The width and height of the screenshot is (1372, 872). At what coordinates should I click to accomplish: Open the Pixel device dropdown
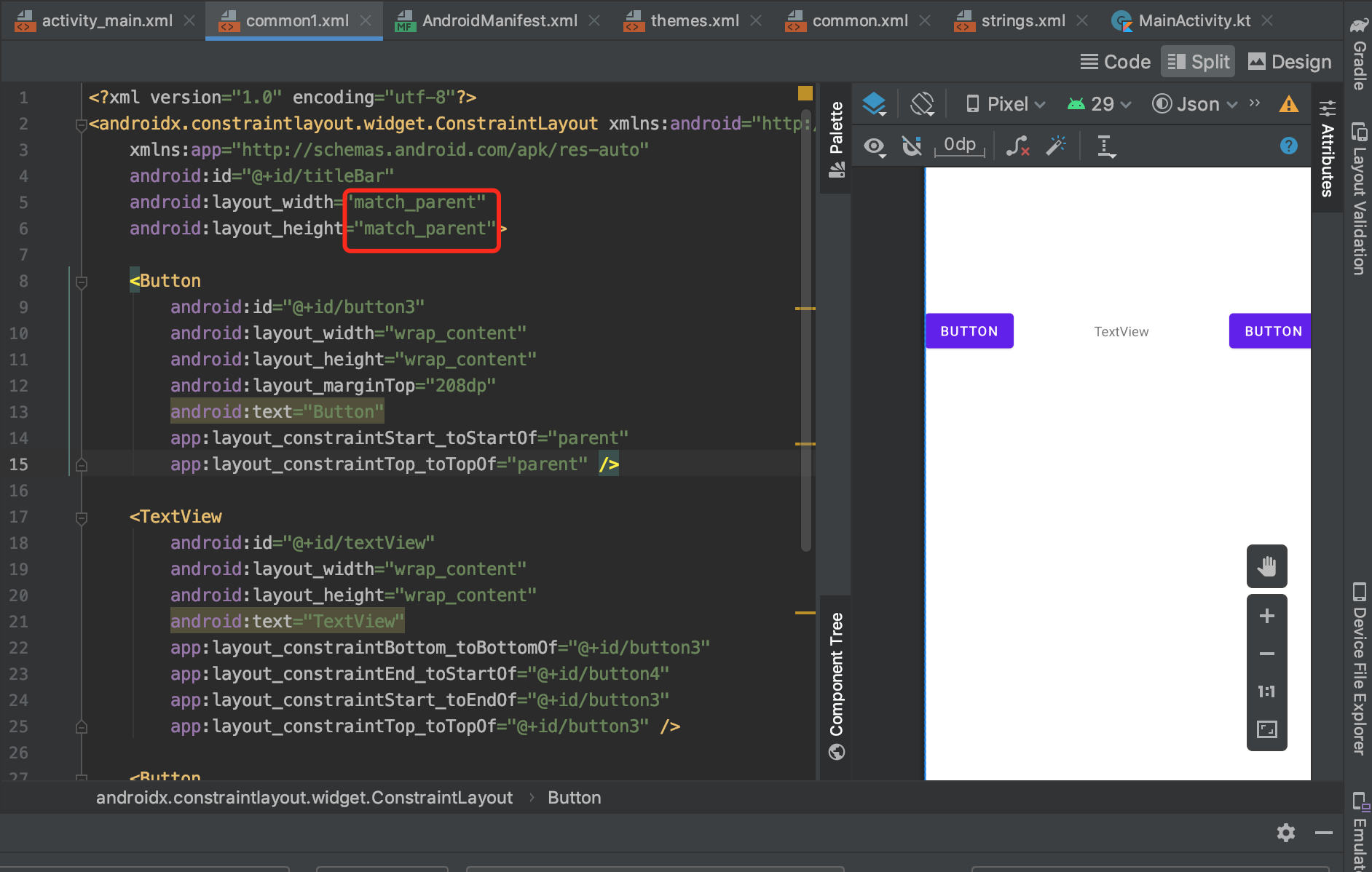click(x=1006, y=104)
